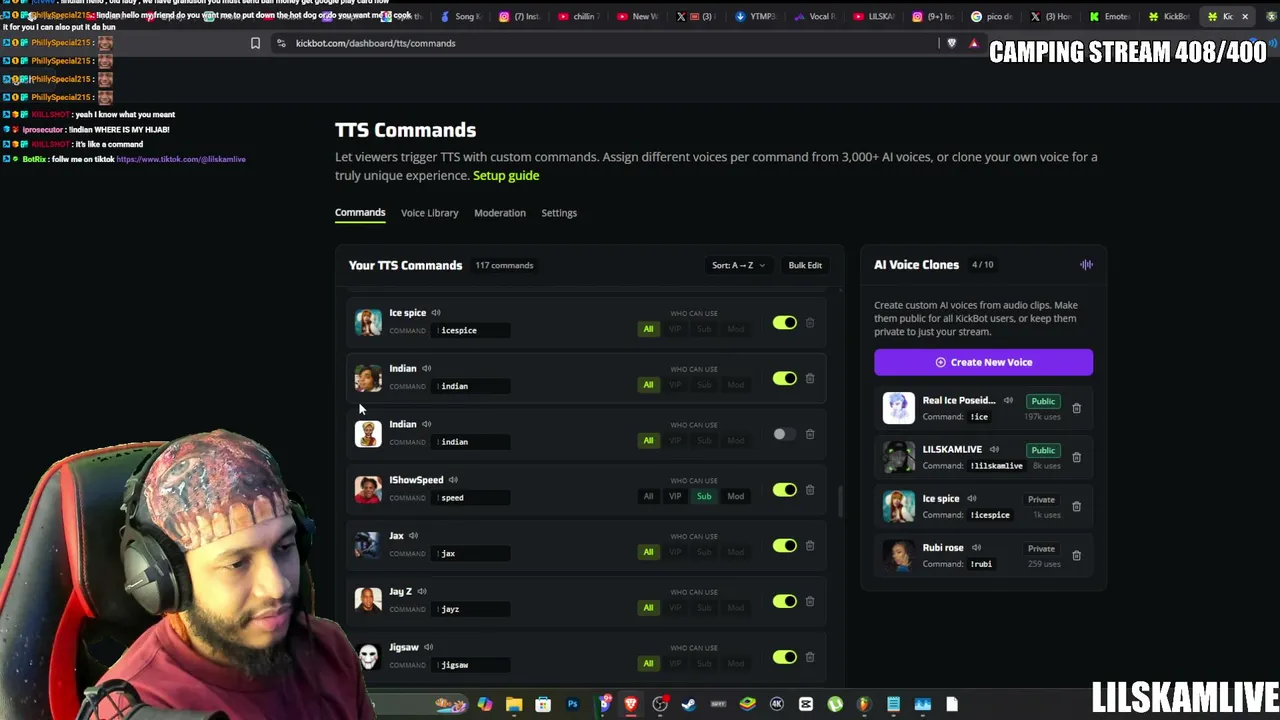Open the Setup guide link
The height and width of the screenshot is (720, 1280).
[x=506, y=176]
